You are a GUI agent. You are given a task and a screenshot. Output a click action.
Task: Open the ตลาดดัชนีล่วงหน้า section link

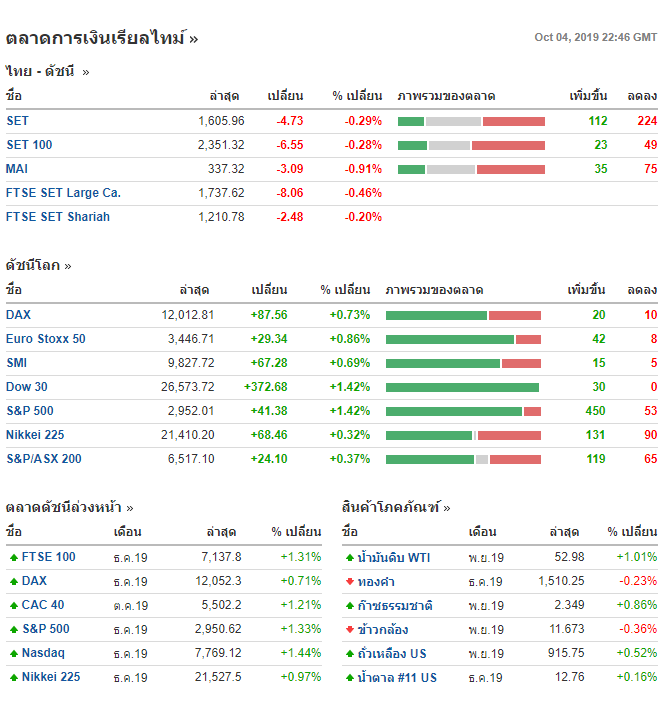point(70,508)
